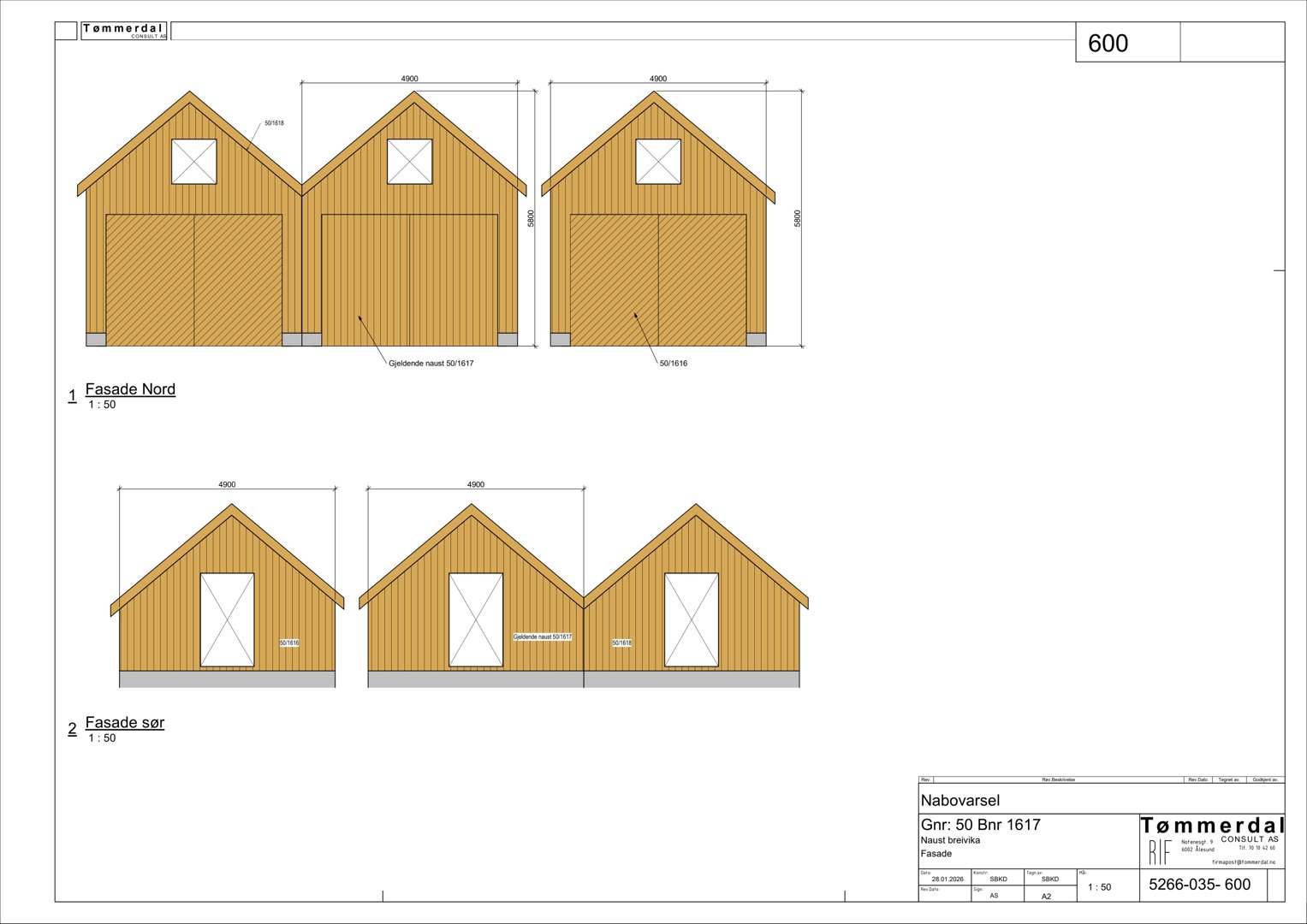Screen dimensions: 1307x924
Task: Click the Gjeldende naust 50/1617 label under north facade
Action: pos(431,364)
